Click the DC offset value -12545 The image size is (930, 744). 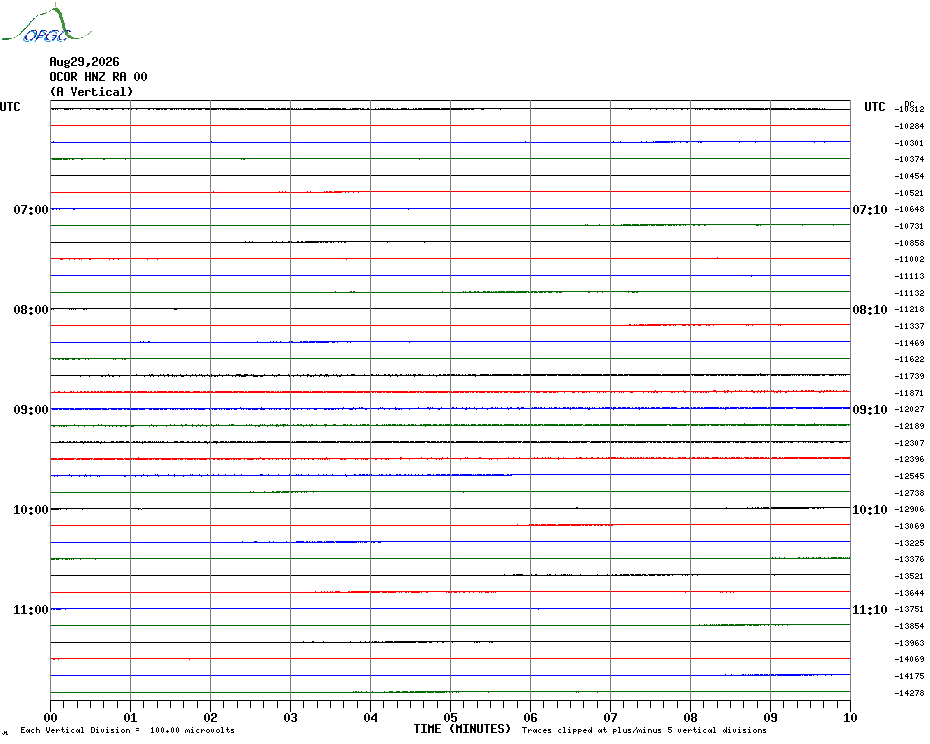(909, 476)
